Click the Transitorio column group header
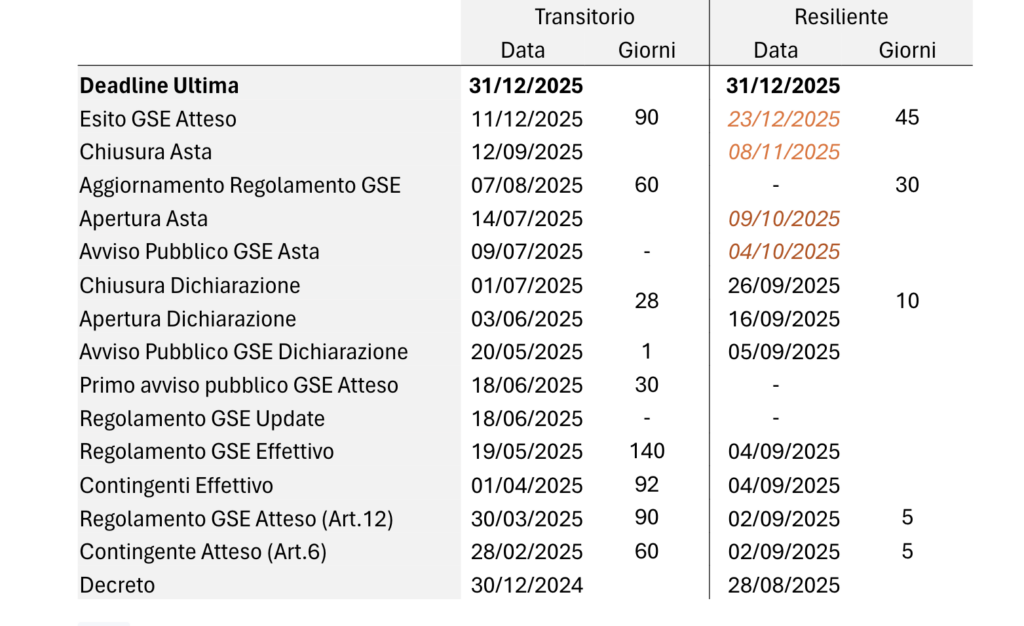Image resolution: width=1024 pixels, height=626 pixels. (x=584, y=16)
